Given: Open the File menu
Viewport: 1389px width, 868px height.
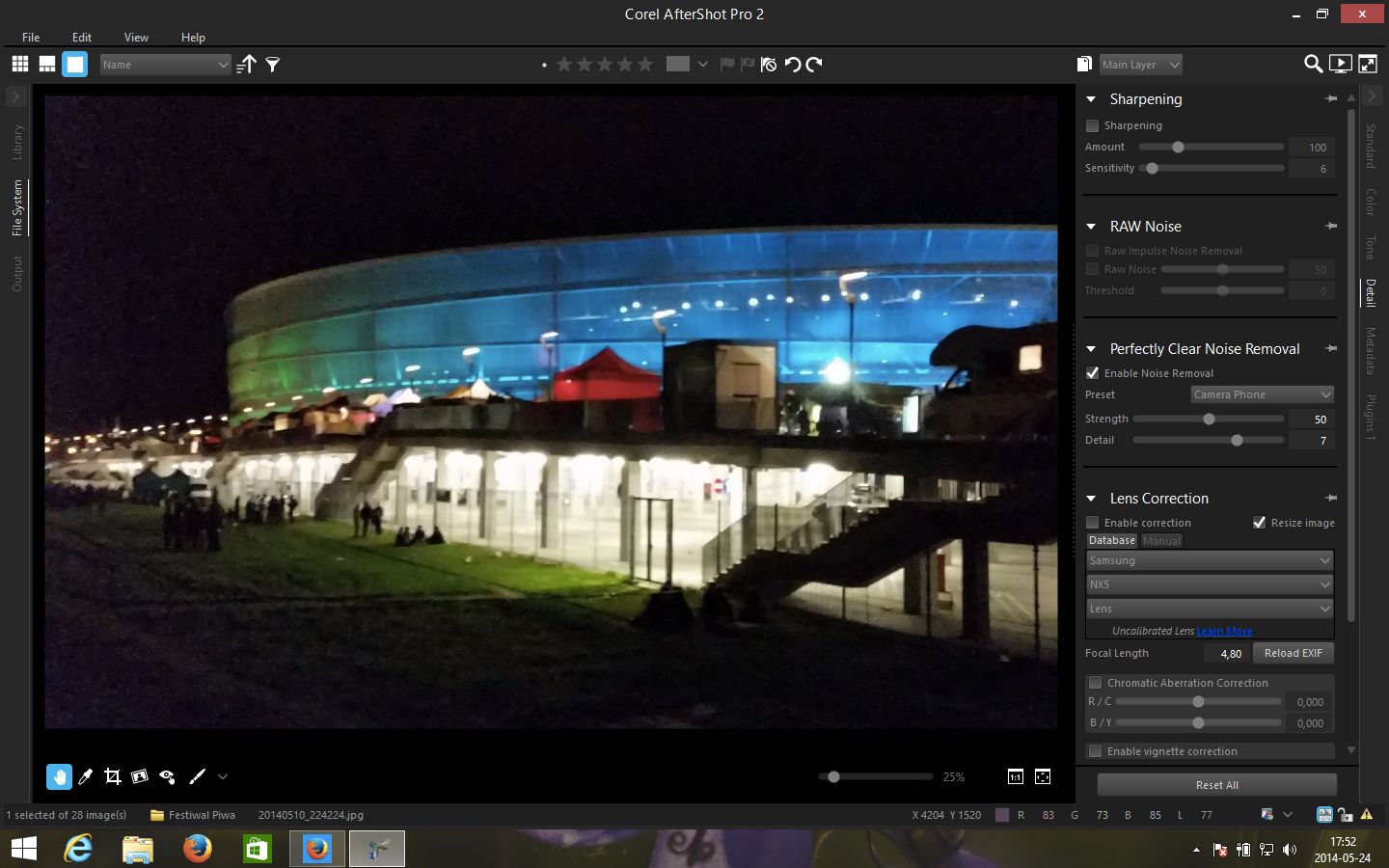Looking at the screenshot, I should [31, 37].
